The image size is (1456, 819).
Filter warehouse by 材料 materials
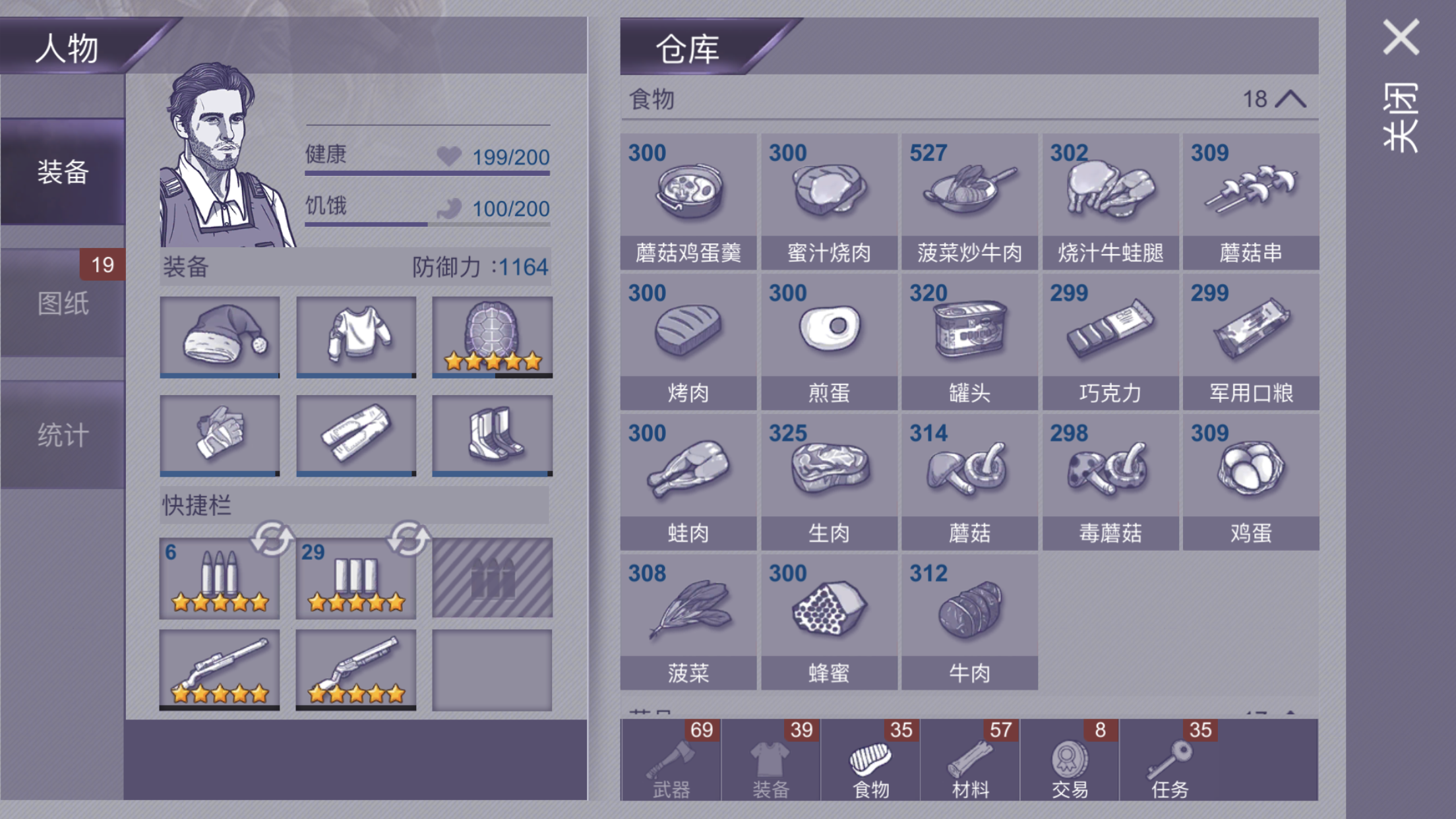(970, 760)
